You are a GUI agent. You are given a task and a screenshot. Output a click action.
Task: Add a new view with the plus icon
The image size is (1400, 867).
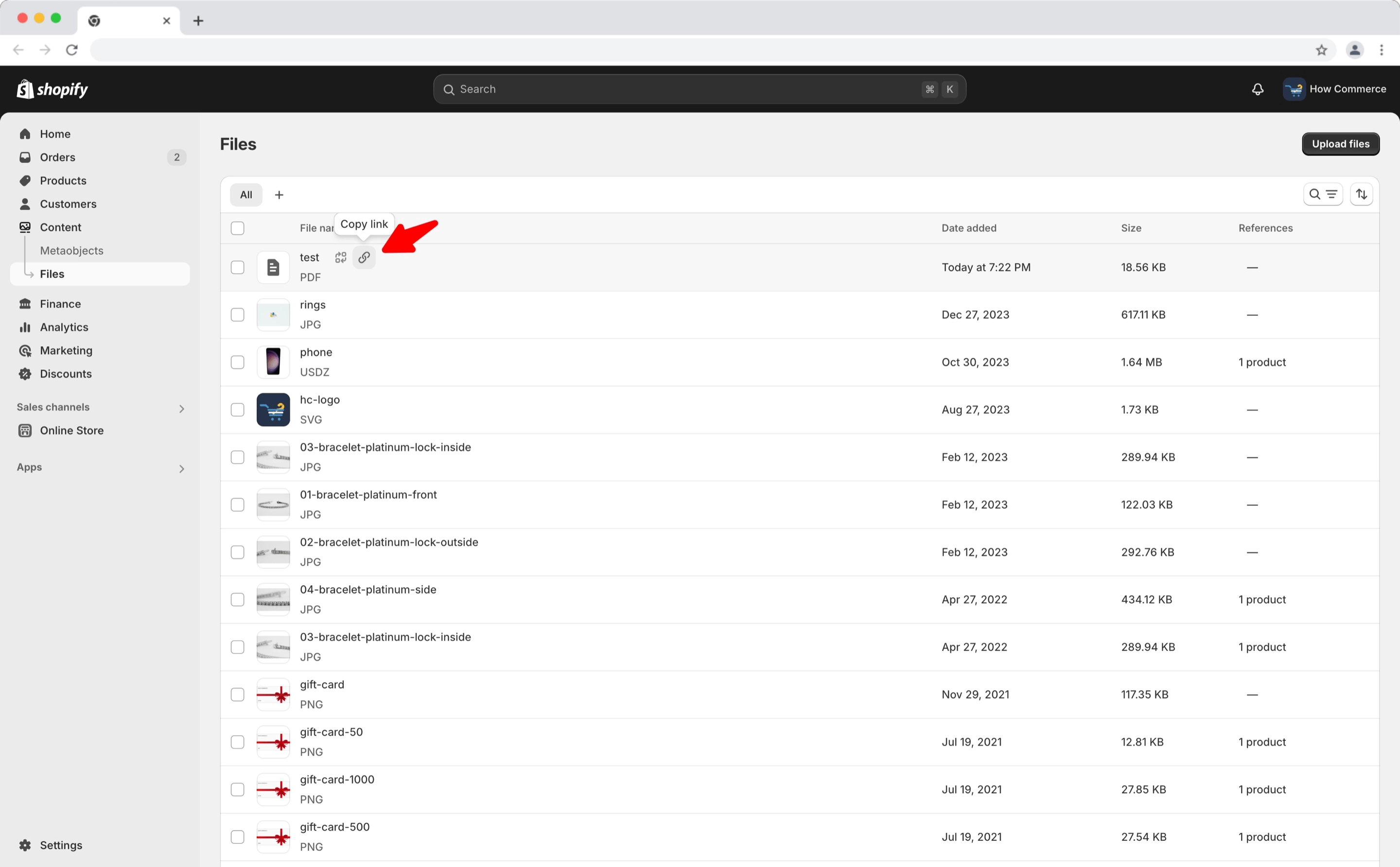(x=280, y=195)
